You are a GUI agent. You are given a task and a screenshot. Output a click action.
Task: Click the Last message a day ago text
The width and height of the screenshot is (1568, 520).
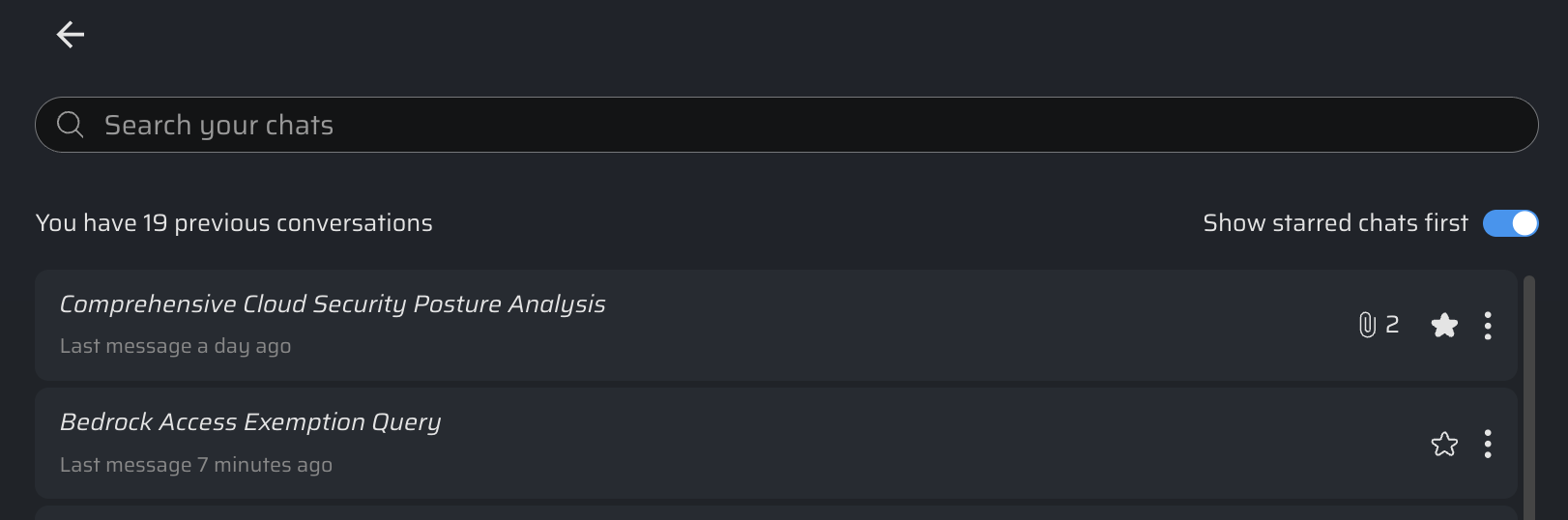(175, 346)
